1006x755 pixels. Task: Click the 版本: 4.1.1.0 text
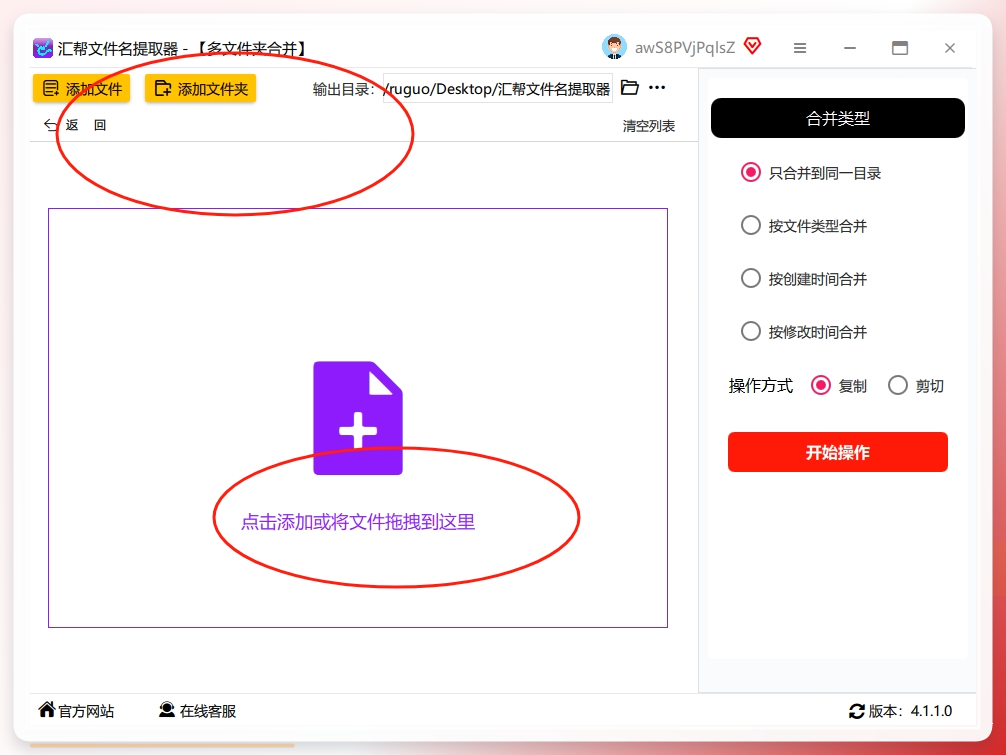coord(910,711)
